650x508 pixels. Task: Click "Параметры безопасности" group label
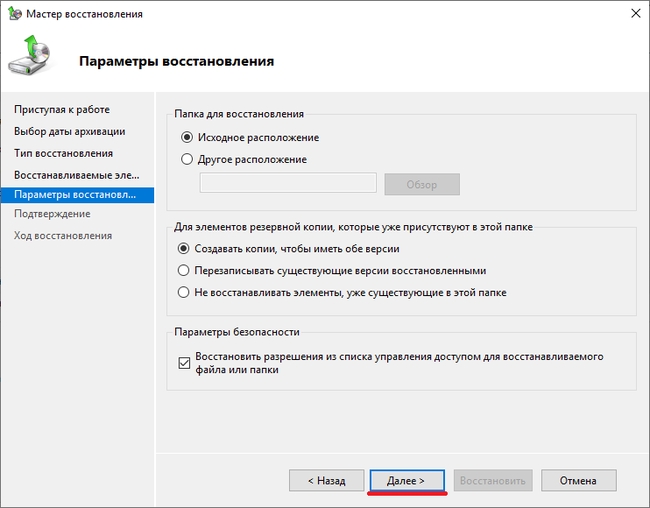pos(237,332)
